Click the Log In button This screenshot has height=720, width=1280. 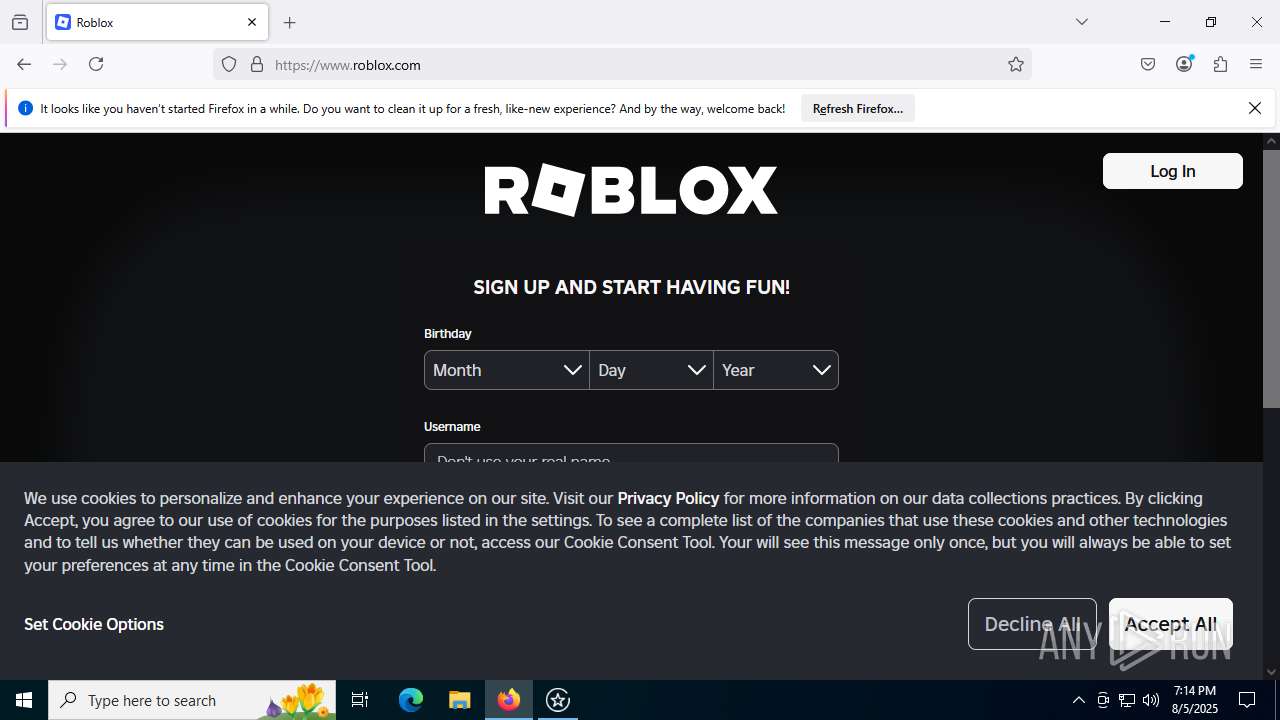1172,171
